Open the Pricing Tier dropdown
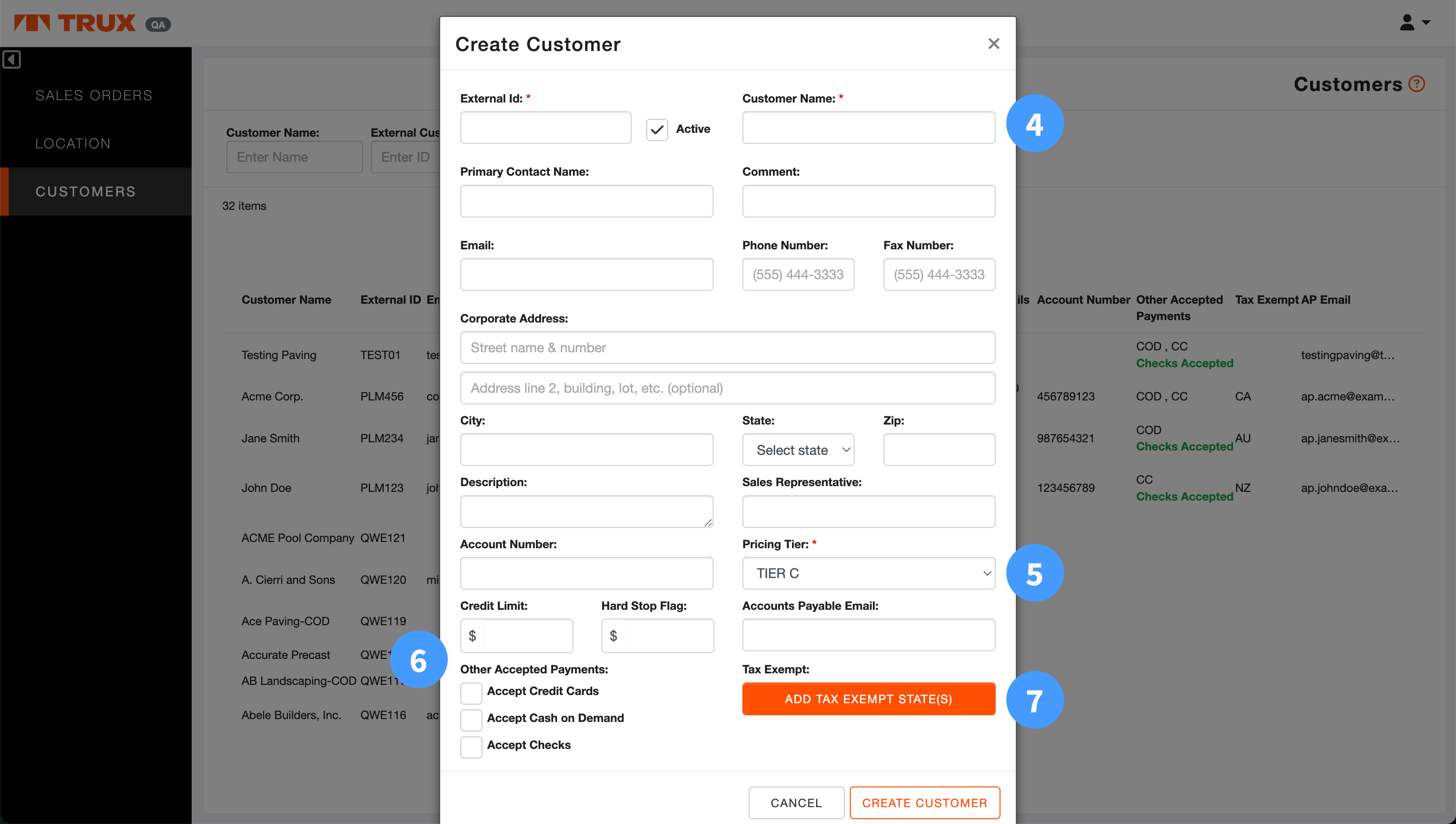1456x824 pixels. pos(869,573)
